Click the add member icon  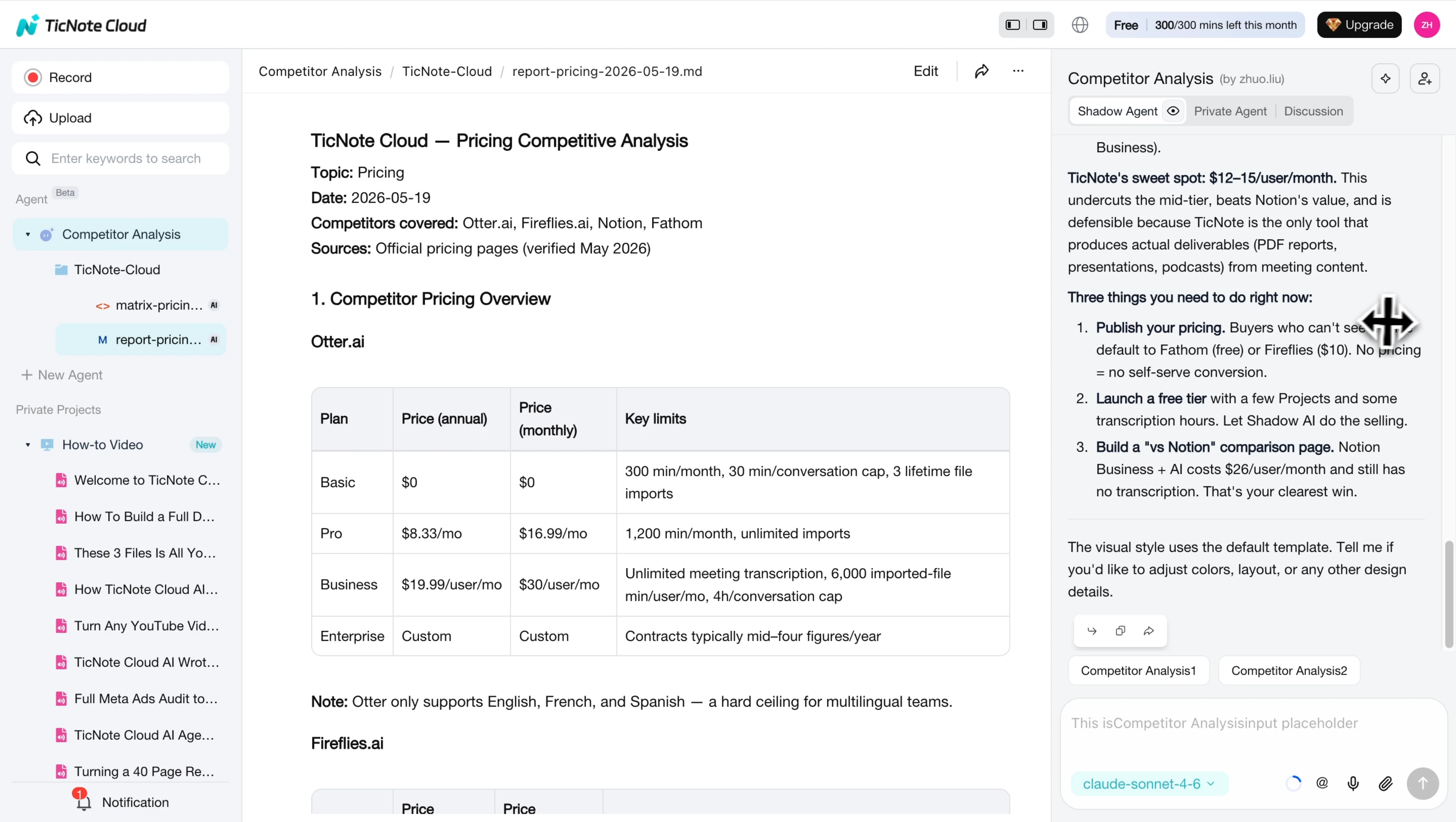pyautogui.click(x=1424, y=78)
